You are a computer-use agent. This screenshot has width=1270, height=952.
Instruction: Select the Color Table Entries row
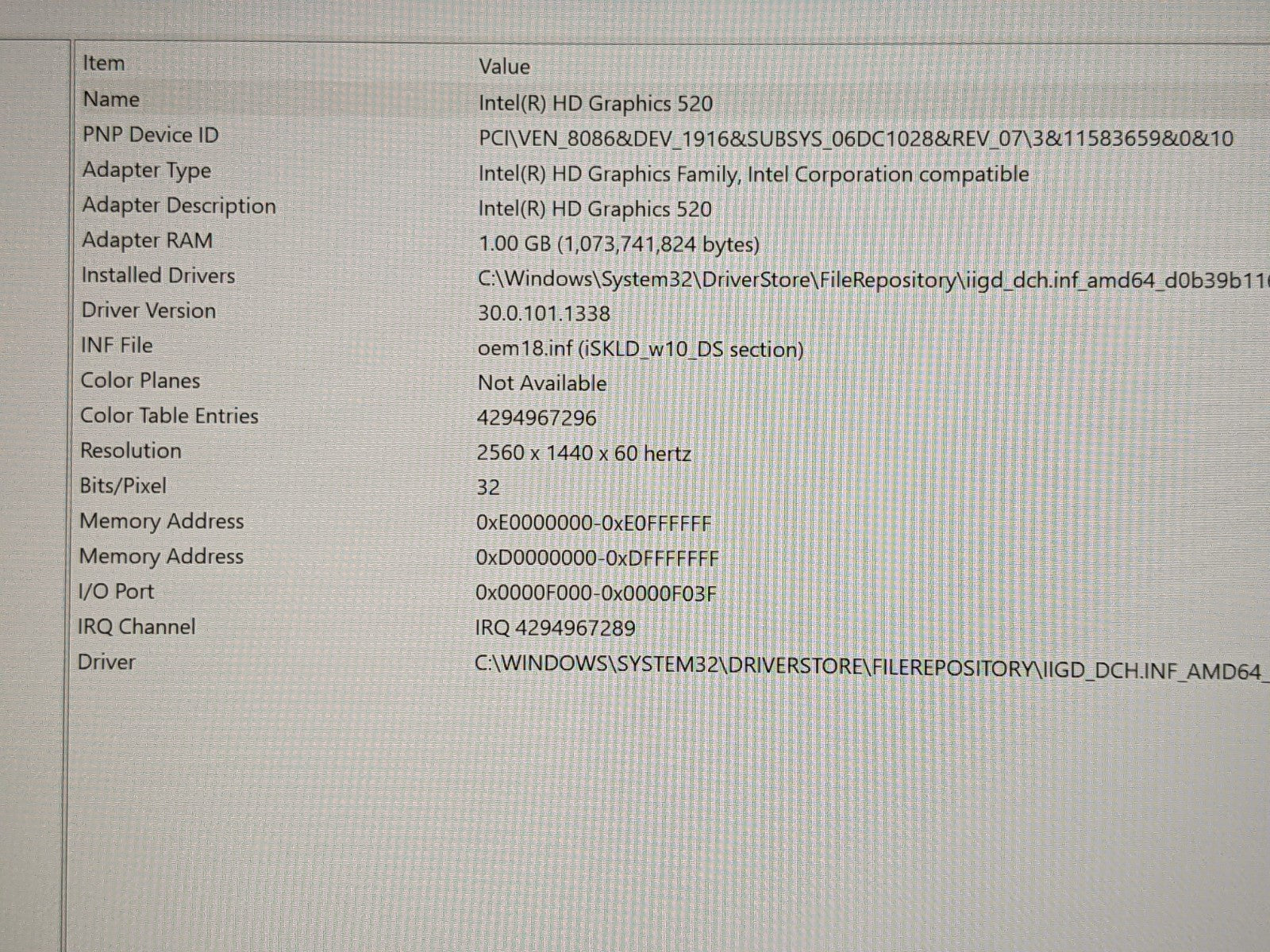pos(169,416)
